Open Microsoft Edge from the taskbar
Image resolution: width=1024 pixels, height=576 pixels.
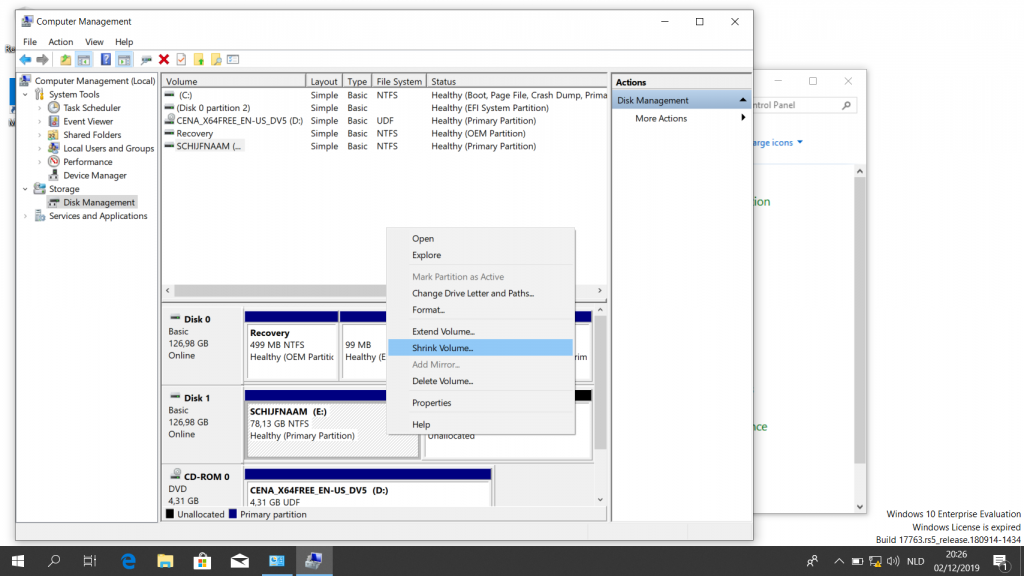pyautogui.click(x=128, y=561)
